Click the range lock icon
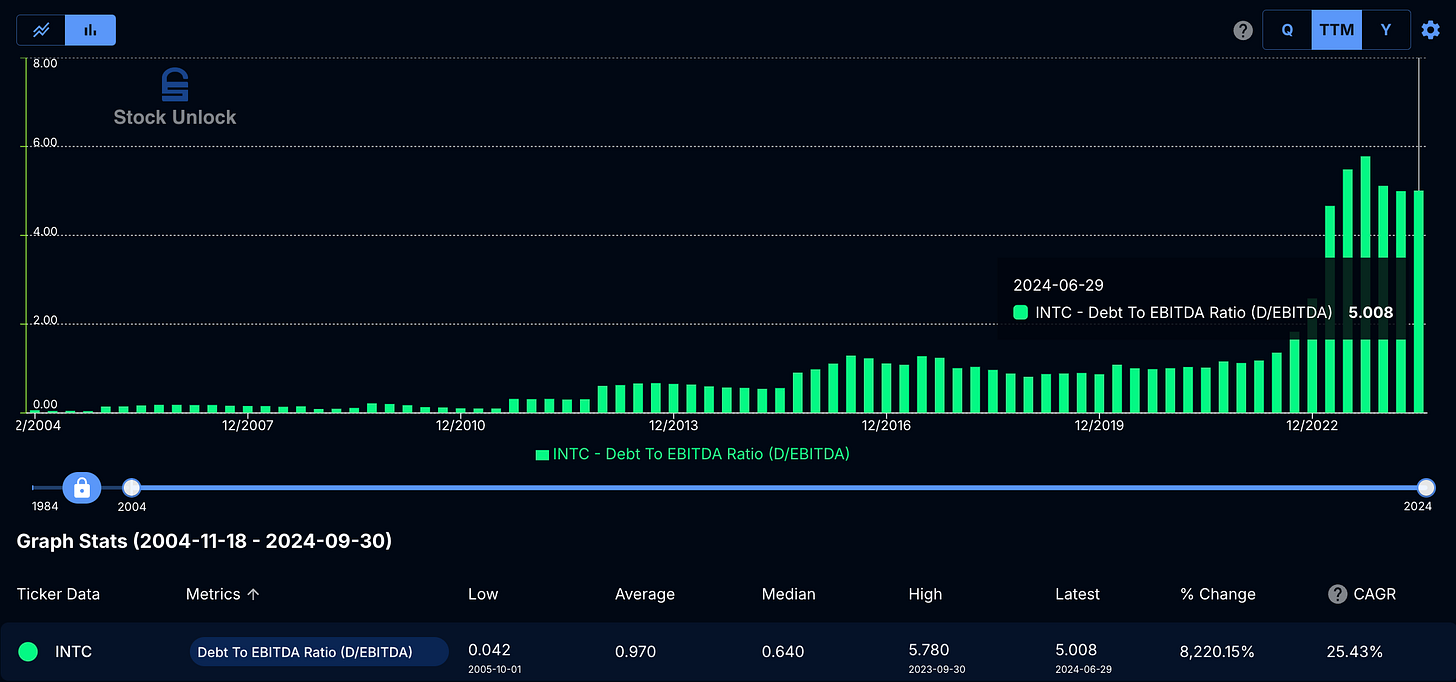 tap(82, 488)
